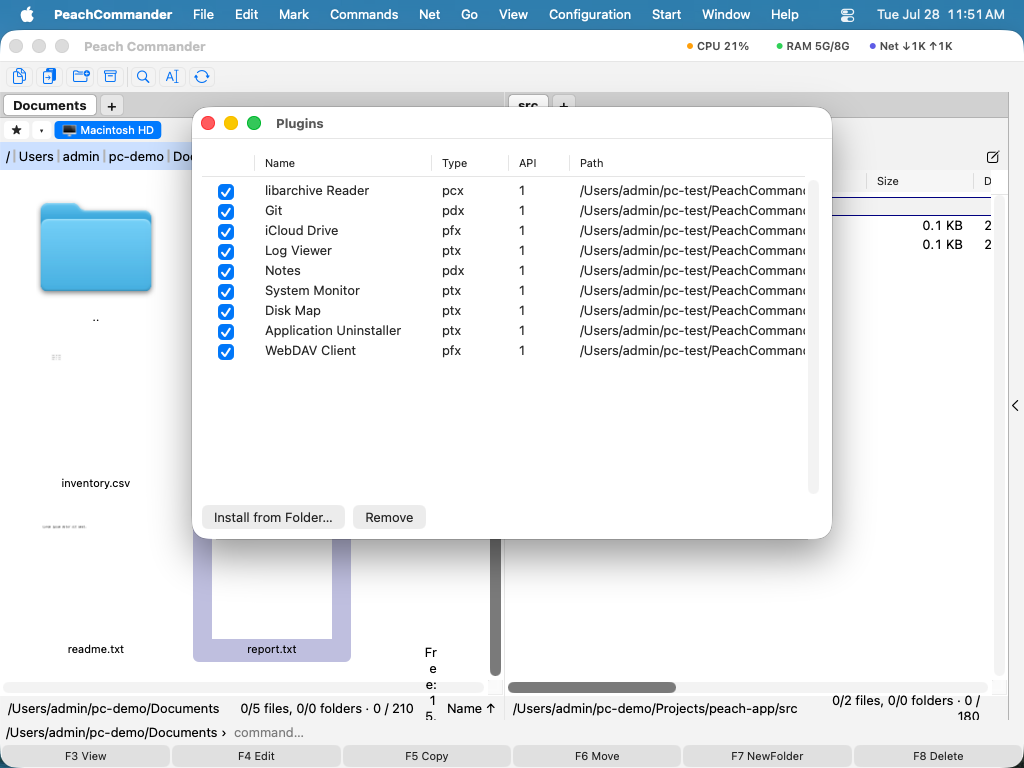Disable the libarchive Reader plugin checkbox
Screen dimensions: 1024x768
(x=226, y=191)
